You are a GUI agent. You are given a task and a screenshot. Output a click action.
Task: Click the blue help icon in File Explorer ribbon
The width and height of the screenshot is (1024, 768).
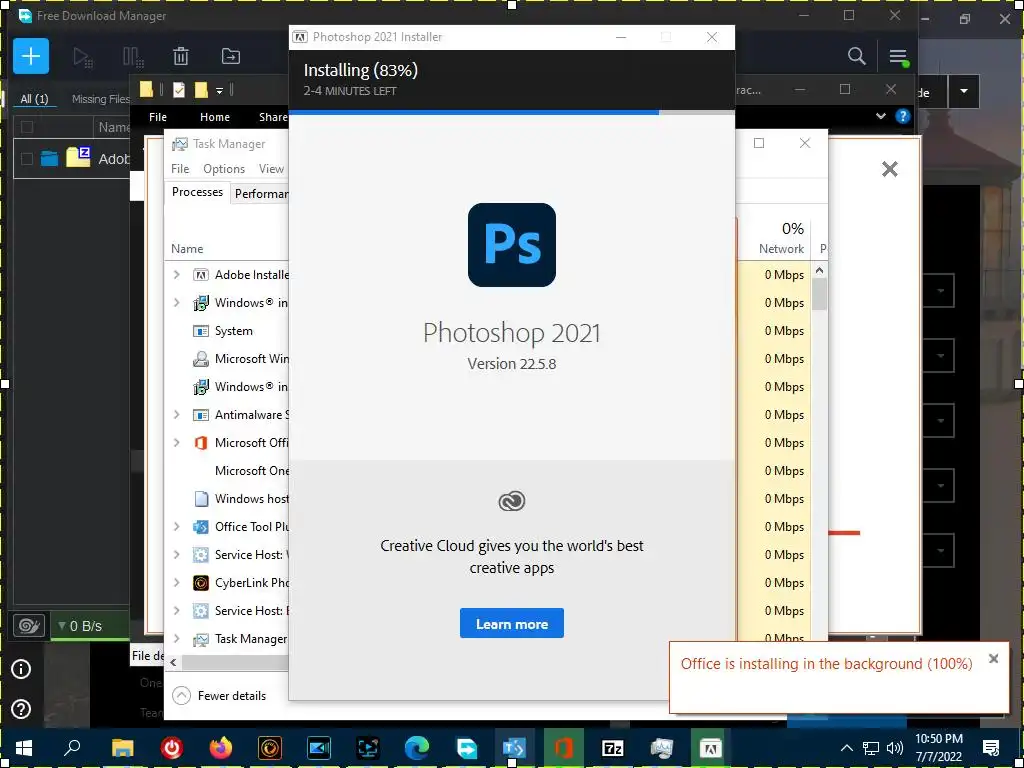click(x=903, y=117)
